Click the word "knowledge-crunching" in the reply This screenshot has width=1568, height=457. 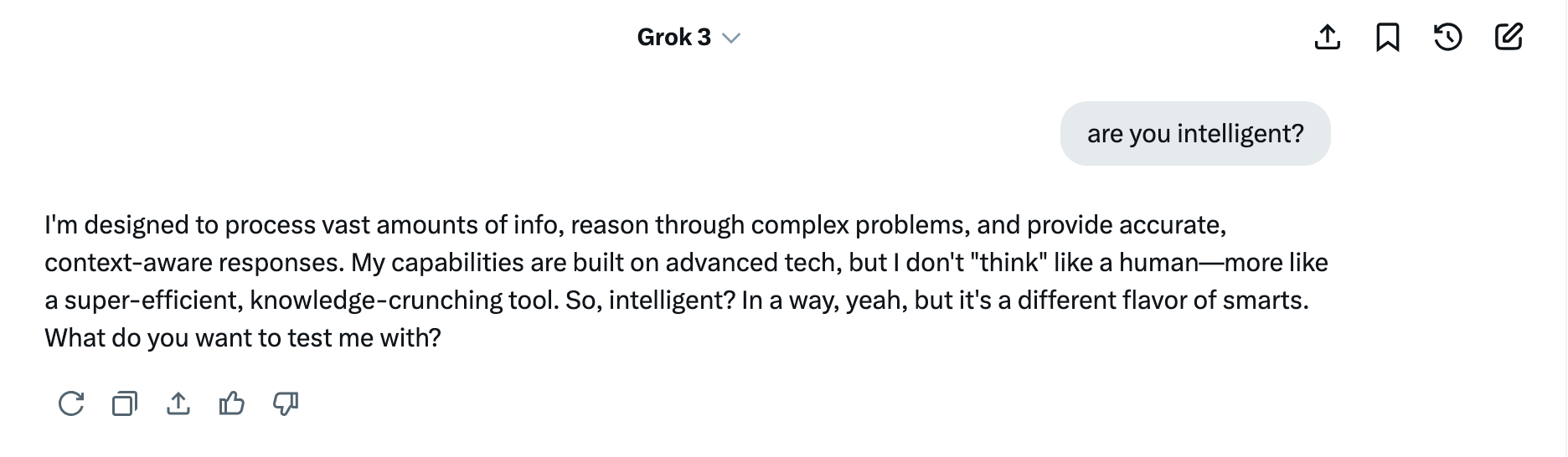375,300
